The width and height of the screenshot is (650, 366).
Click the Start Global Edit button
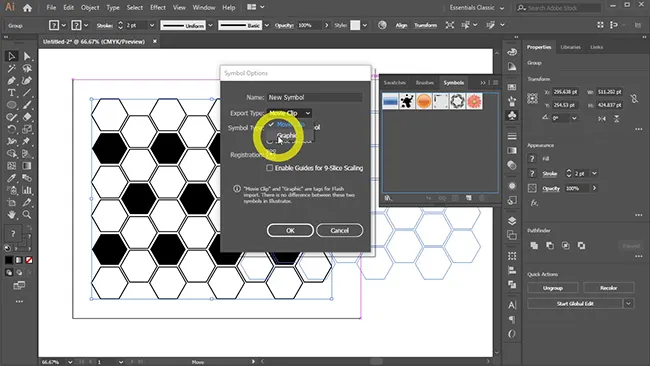(575, 303)
